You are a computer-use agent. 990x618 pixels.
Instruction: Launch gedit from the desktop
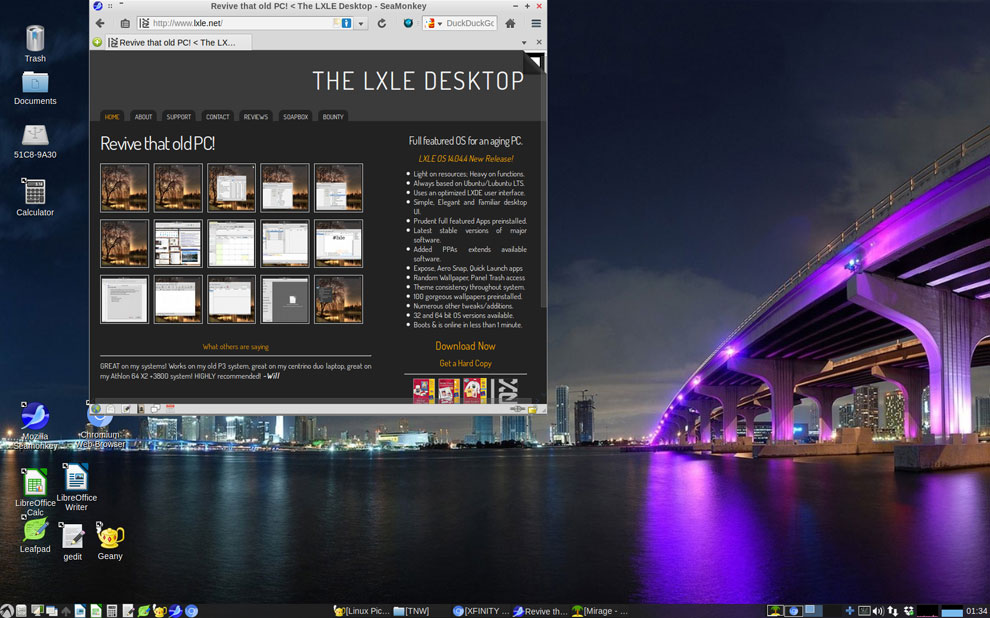click(x=73, y=542)
